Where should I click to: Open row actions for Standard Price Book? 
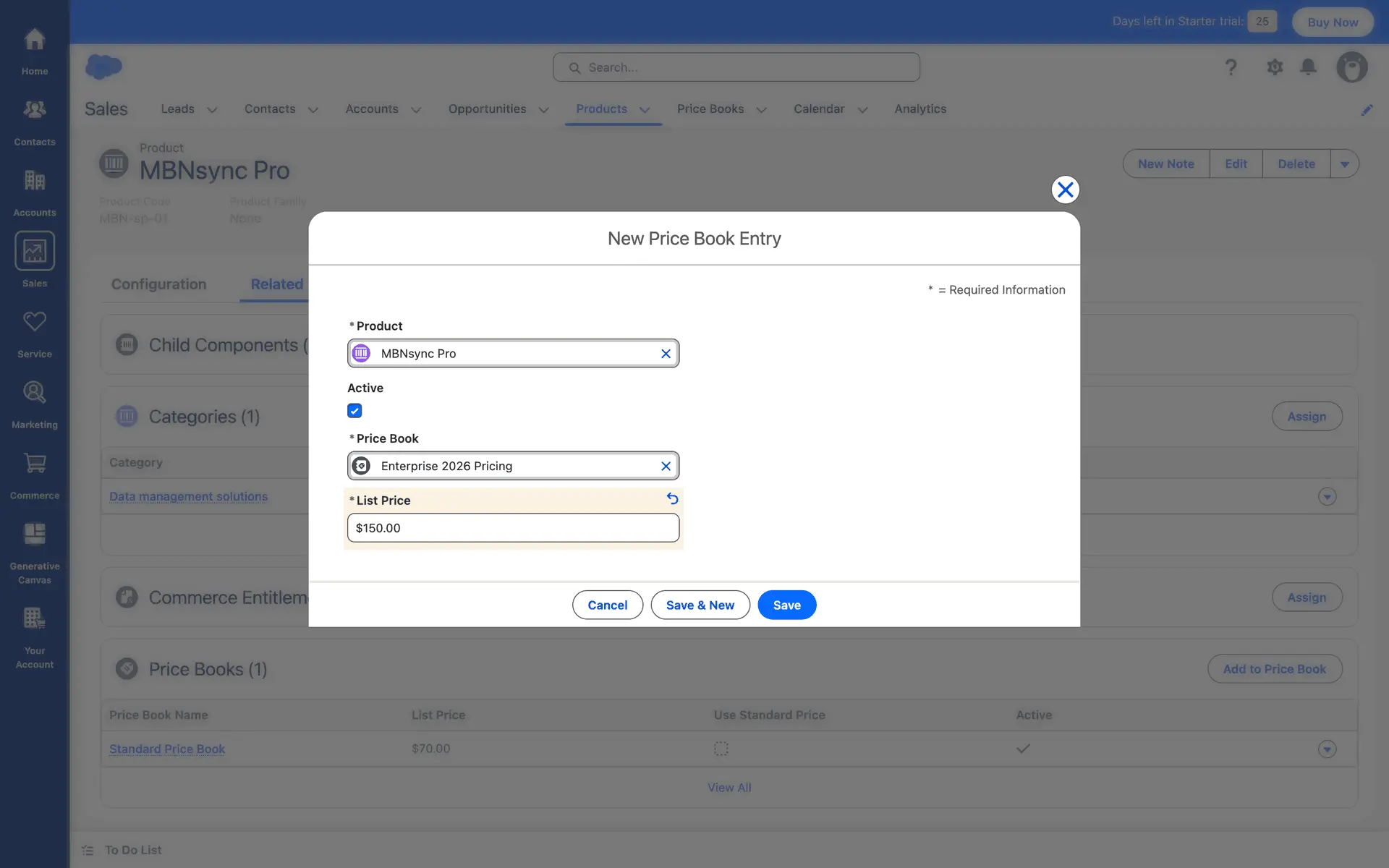point(1327,749)
